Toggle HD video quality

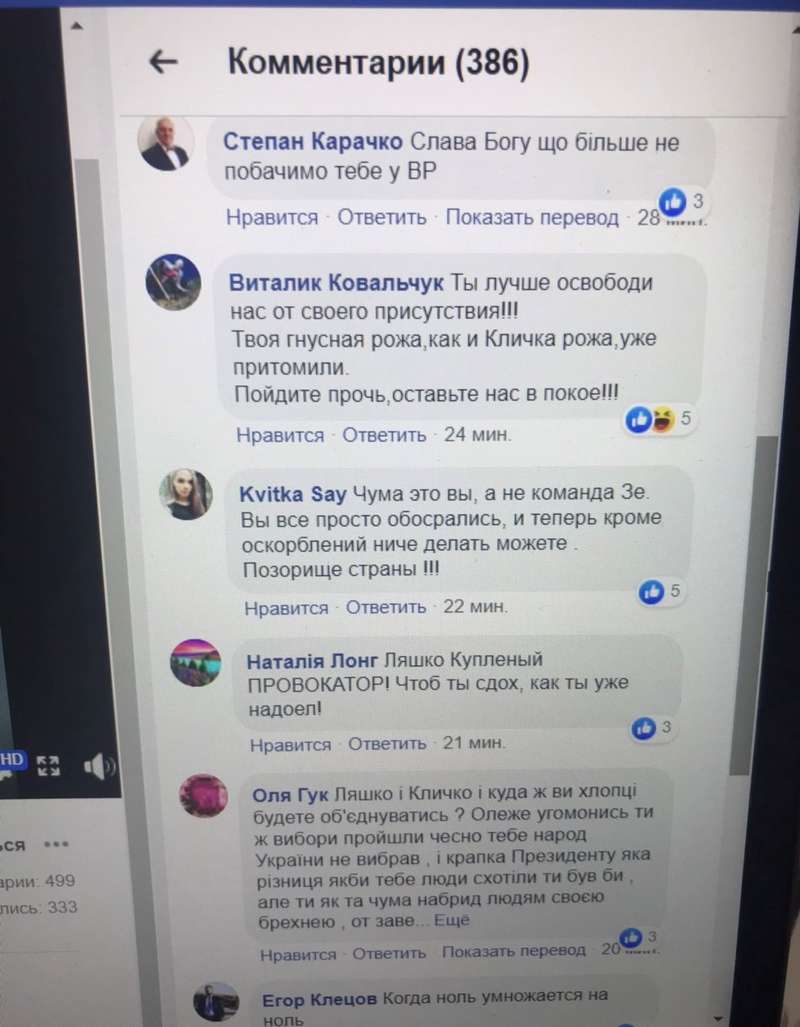click(11, 760)
